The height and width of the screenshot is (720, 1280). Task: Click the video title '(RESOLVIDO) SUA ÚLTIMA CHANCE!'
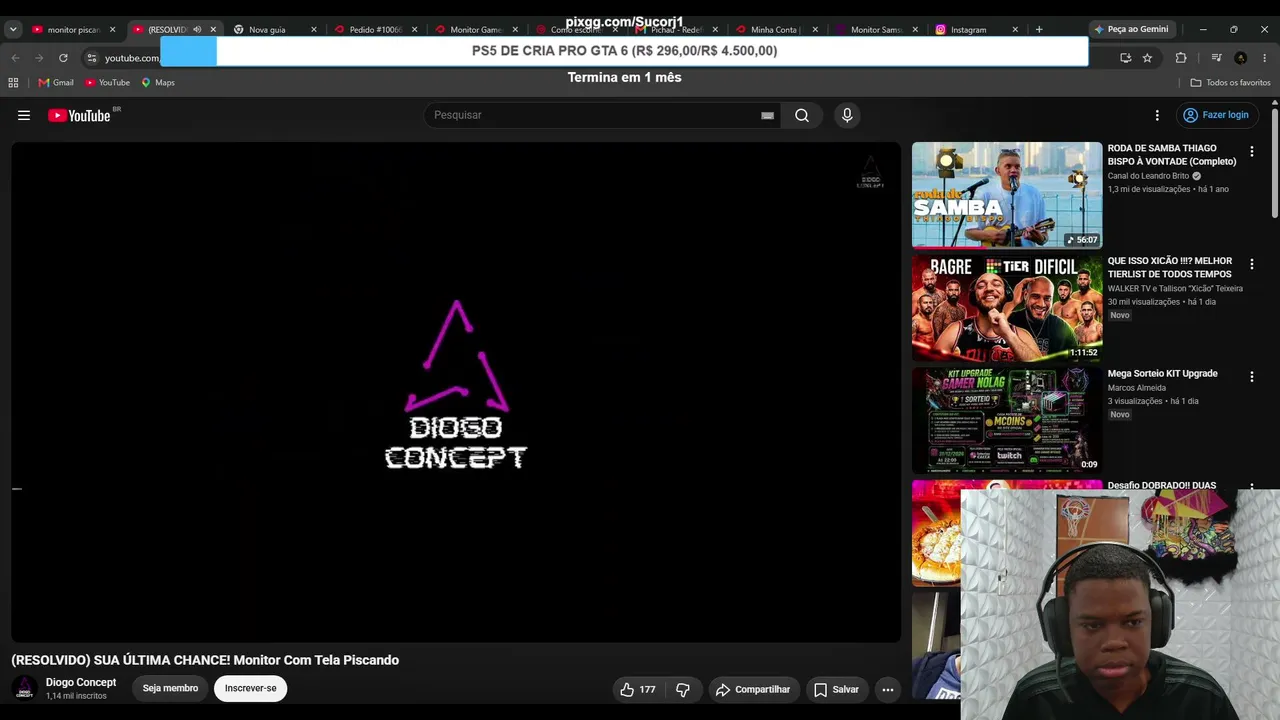tap(205, 660)
